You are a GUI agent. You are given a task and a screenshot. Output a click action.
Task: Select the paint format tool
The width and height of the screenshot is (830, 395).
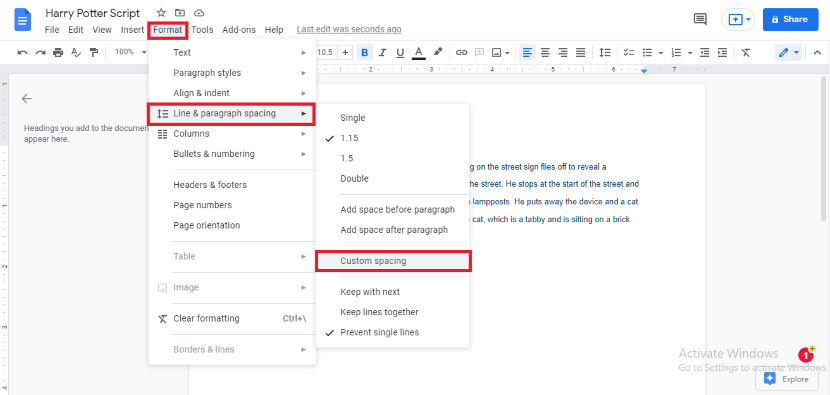tap(94, 52)
